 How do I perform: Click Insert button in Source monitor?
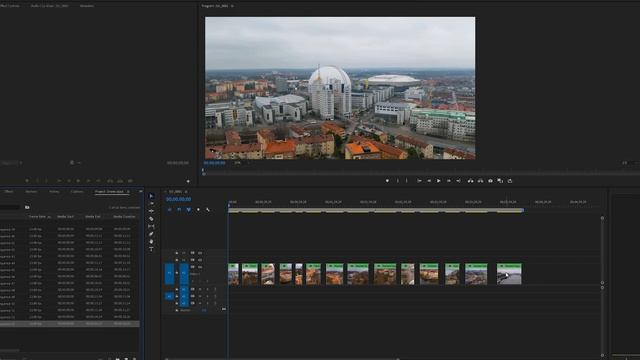tap(110, 181)
